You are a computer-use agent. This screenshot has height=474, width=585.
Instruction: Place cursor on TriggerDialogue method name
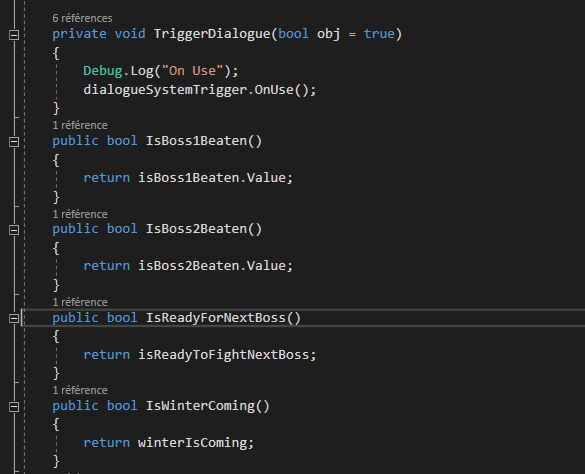click(212, 34)
